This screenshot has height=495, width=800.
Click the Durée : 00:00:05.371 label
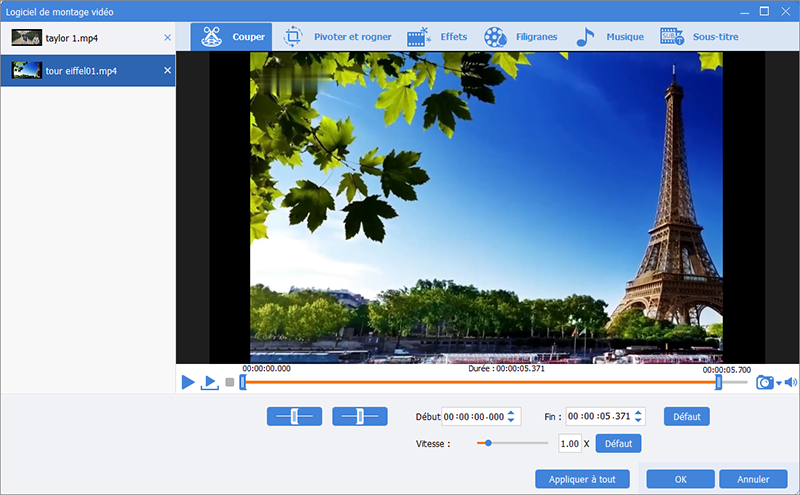coord(506,368)
